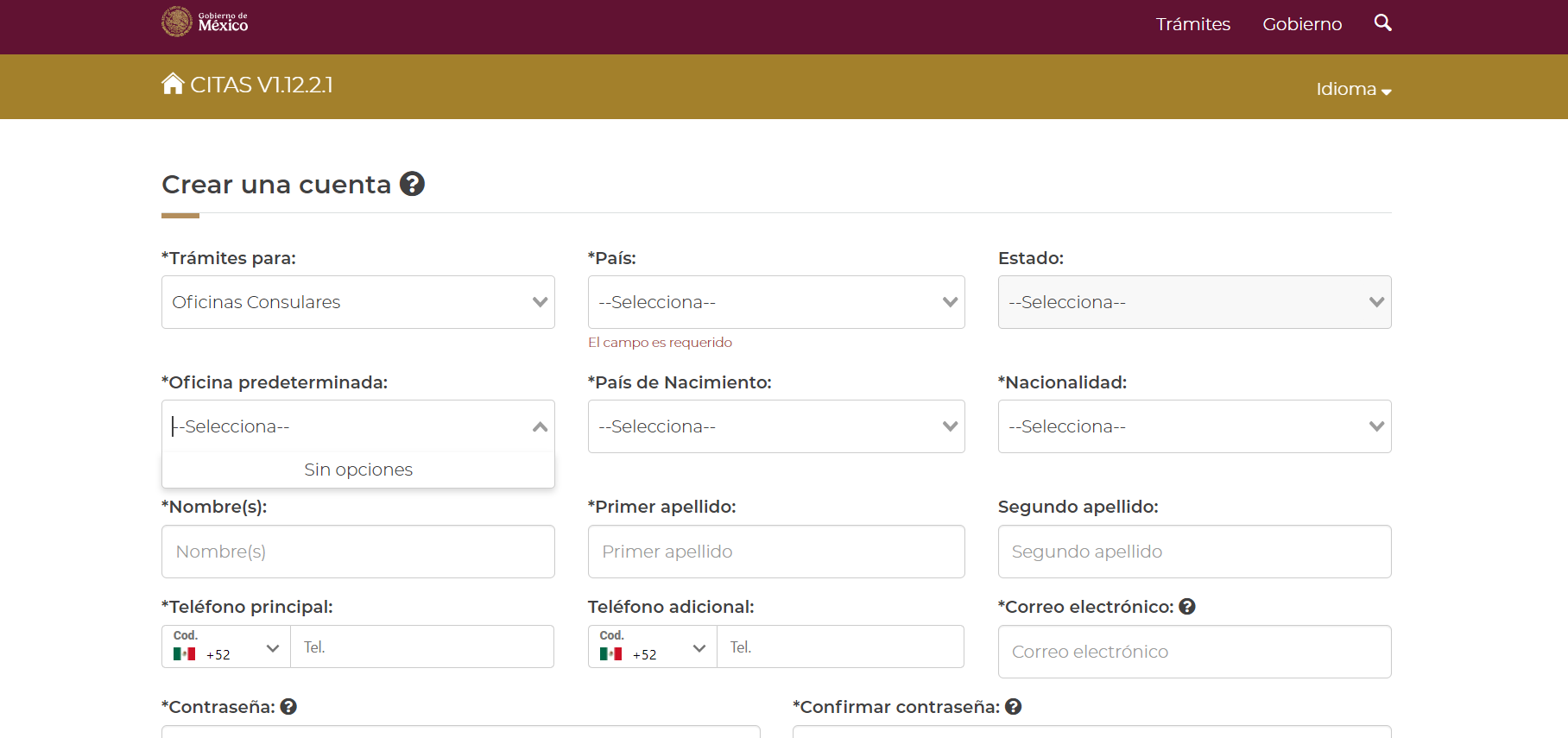1568x738 pixels.
Task: Click the Primer apellido input field
Action: pos(775,552)
